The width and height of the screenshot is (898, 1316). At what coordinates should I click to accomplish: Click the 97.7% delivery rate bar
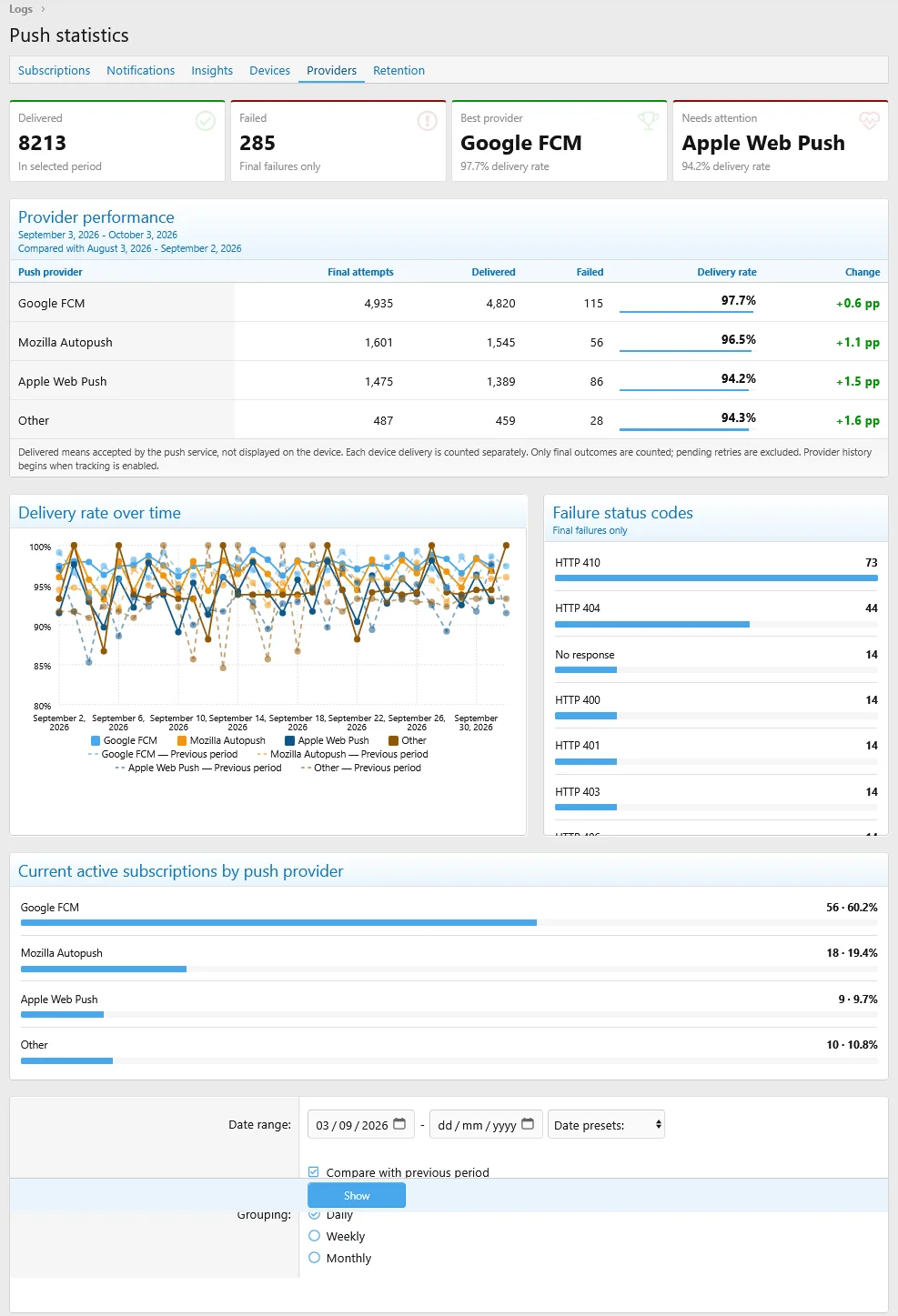click(x=686, y=312)
